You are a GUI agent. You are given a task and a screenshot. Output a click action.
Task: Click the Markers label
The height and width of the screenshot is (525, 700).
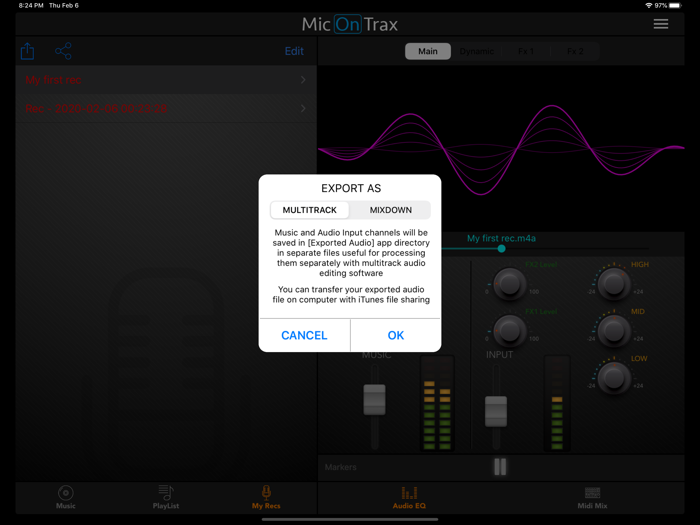(341, 467)
